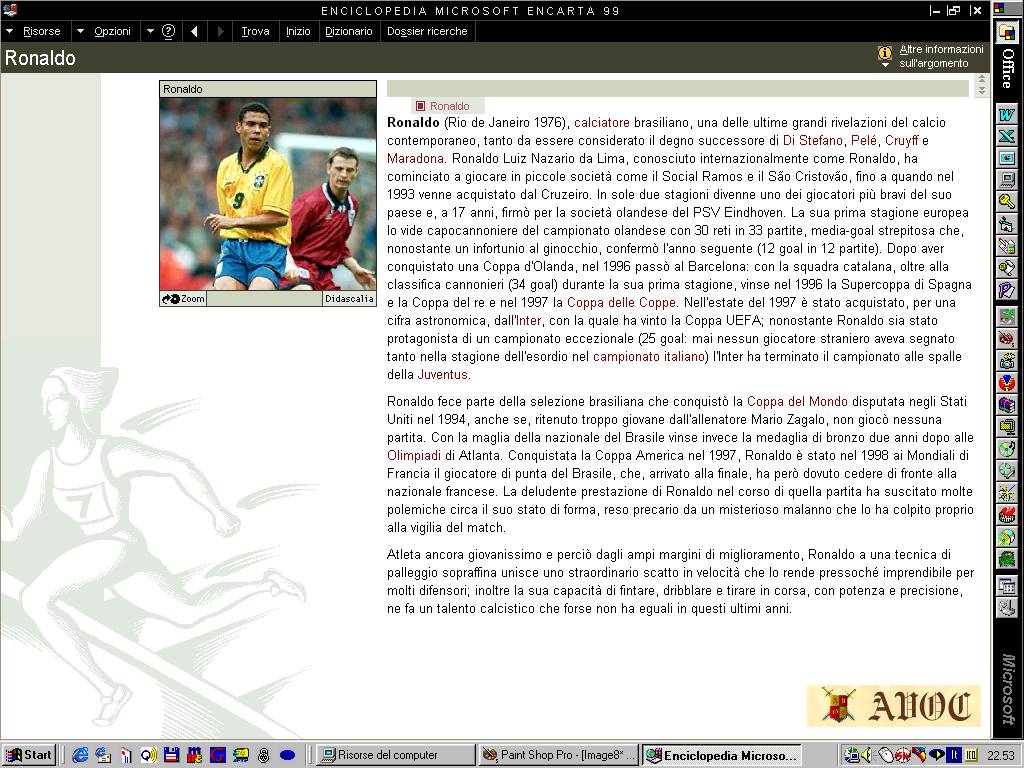Click the sparkle star icon in Office bar
Screen dimensions: 1024x768
(x=1006, y=493)
